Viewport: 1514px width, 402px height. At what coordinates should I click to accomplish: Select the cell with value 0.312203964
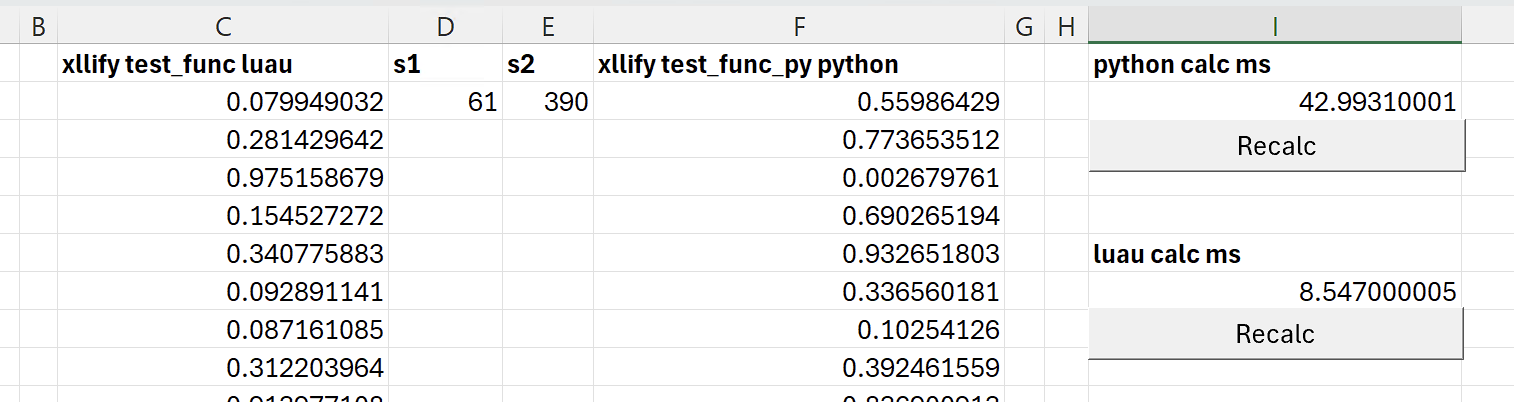point(223,367)
